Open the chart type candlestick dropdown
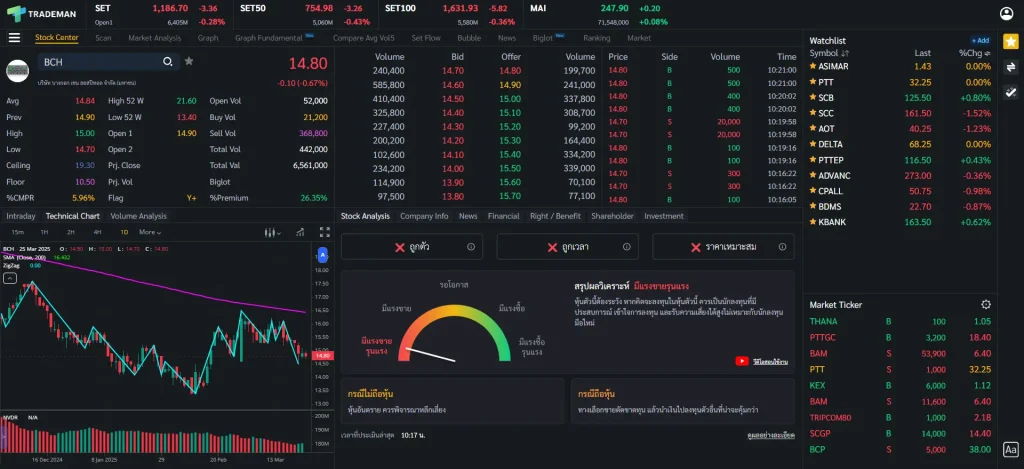1024x469 pixels. point(270,232)
